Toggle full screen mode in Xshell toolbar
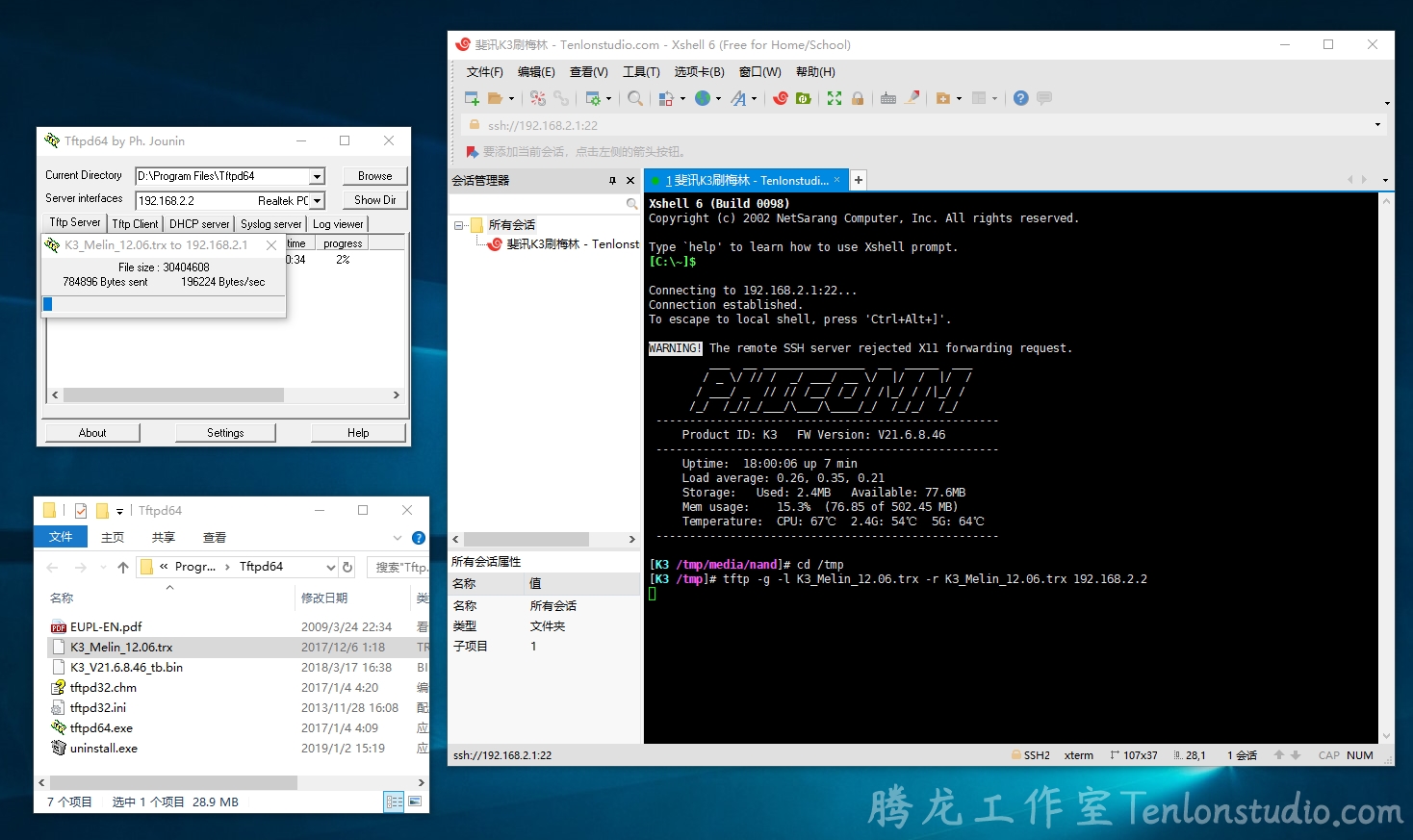 835,98
